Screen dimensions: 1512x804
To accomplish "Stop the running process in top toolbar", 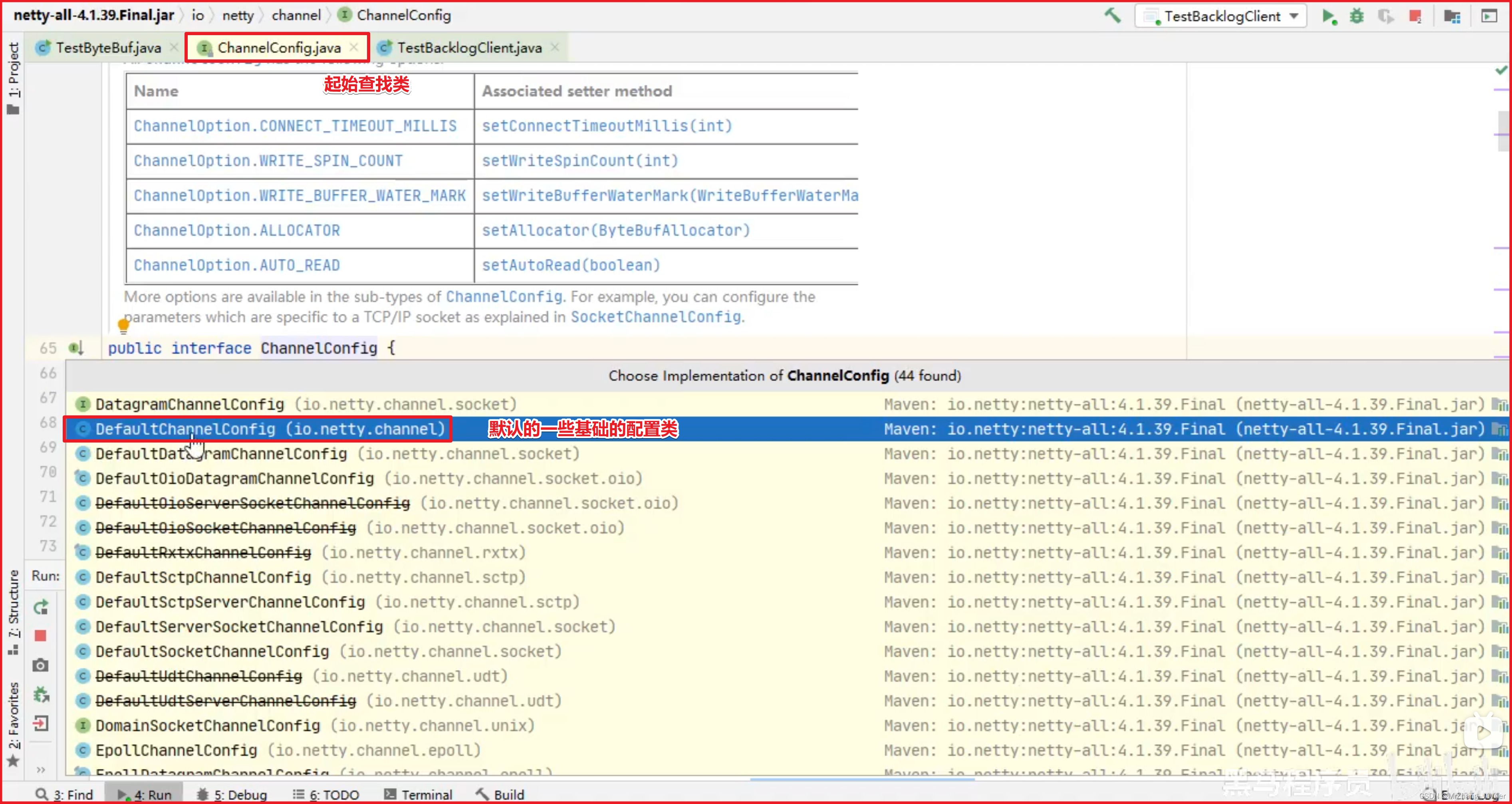I will (1415, 16).
